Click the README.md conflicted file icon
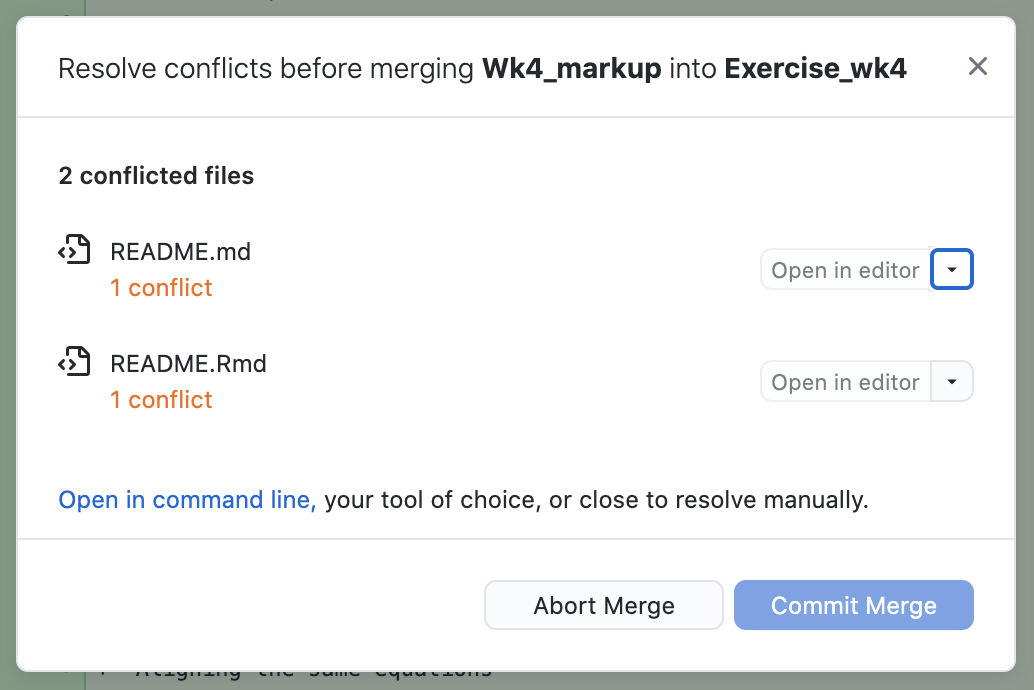The width and height of the screenshot is (1034, 690). 75,251
